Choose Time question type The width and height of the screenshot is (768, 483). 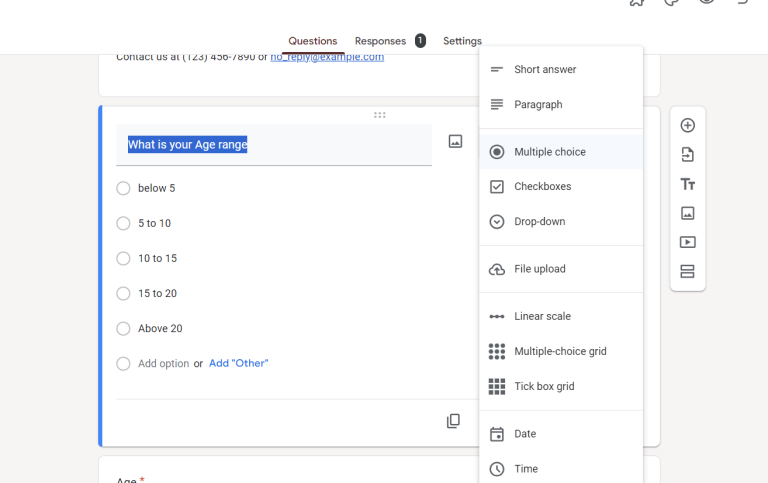pos(561,469)
